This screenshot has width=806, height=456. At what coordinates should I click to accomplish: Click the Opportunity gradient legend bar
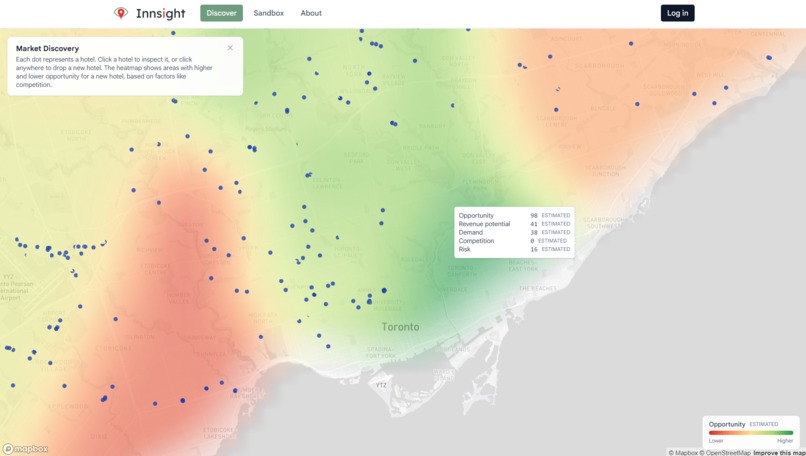[x=751, y=433]
